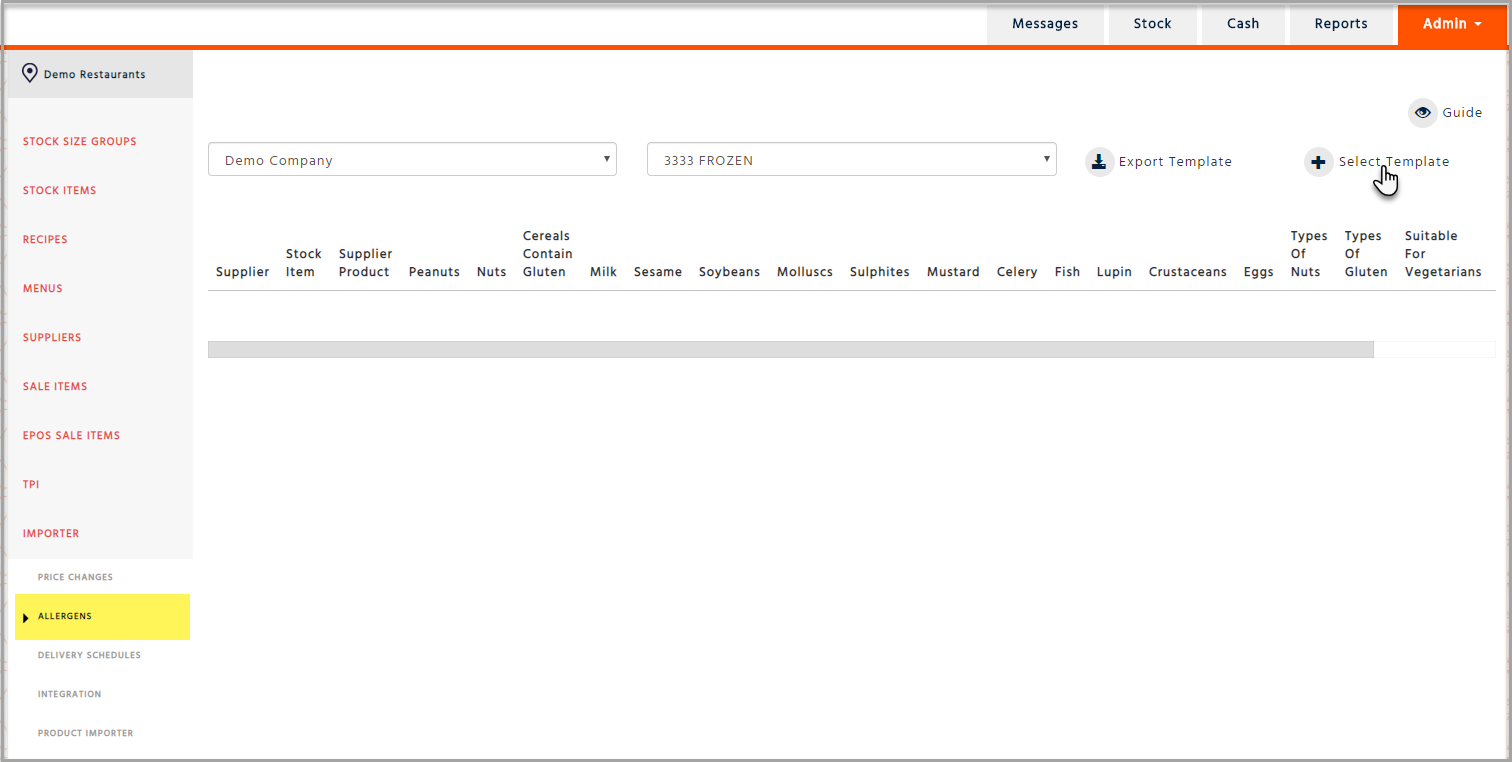Open Menus in the sidebar

pos(43,289)
